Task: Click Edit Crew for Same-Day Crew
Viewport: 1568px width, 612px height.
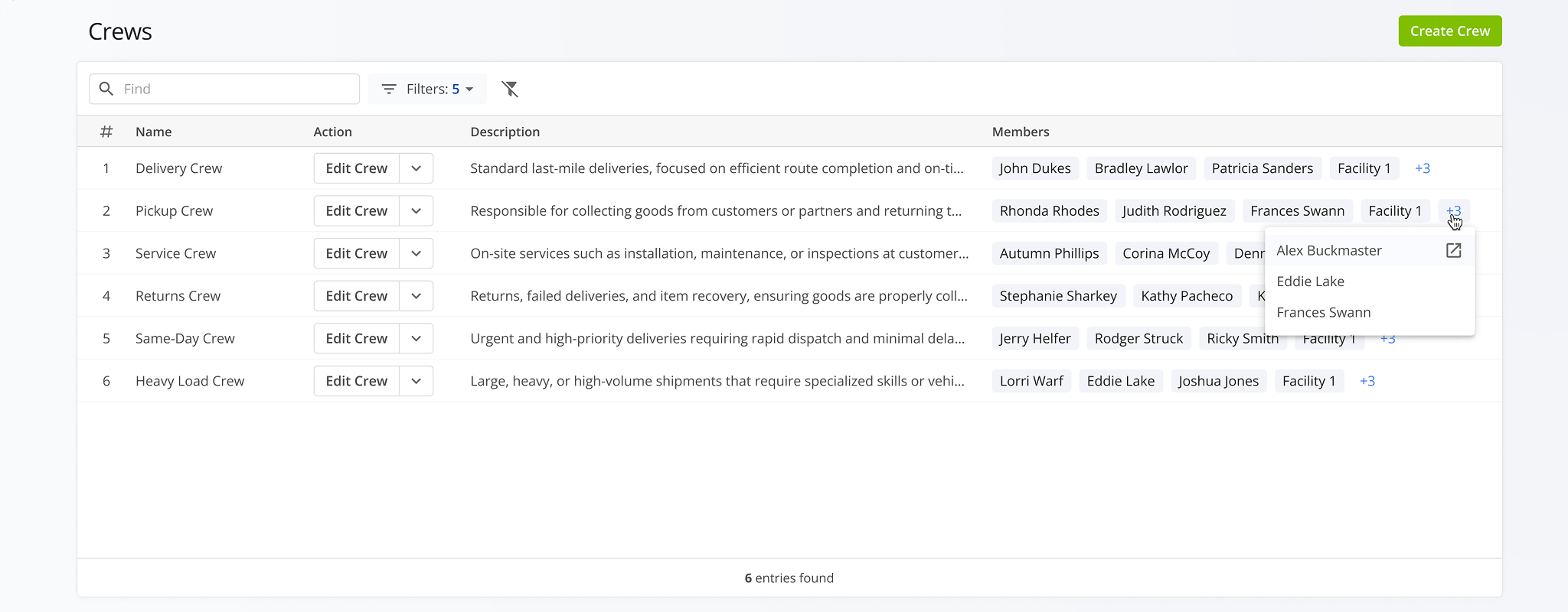Action: point(356,338)
